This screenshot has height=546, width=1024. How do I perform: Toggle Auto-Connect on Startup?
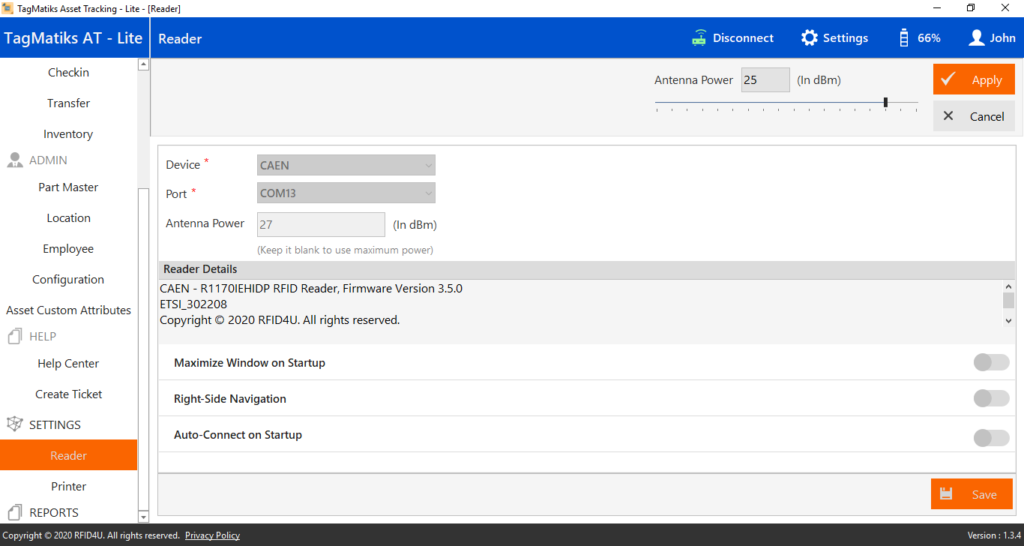pyautogui.click(x=991, y=438)
